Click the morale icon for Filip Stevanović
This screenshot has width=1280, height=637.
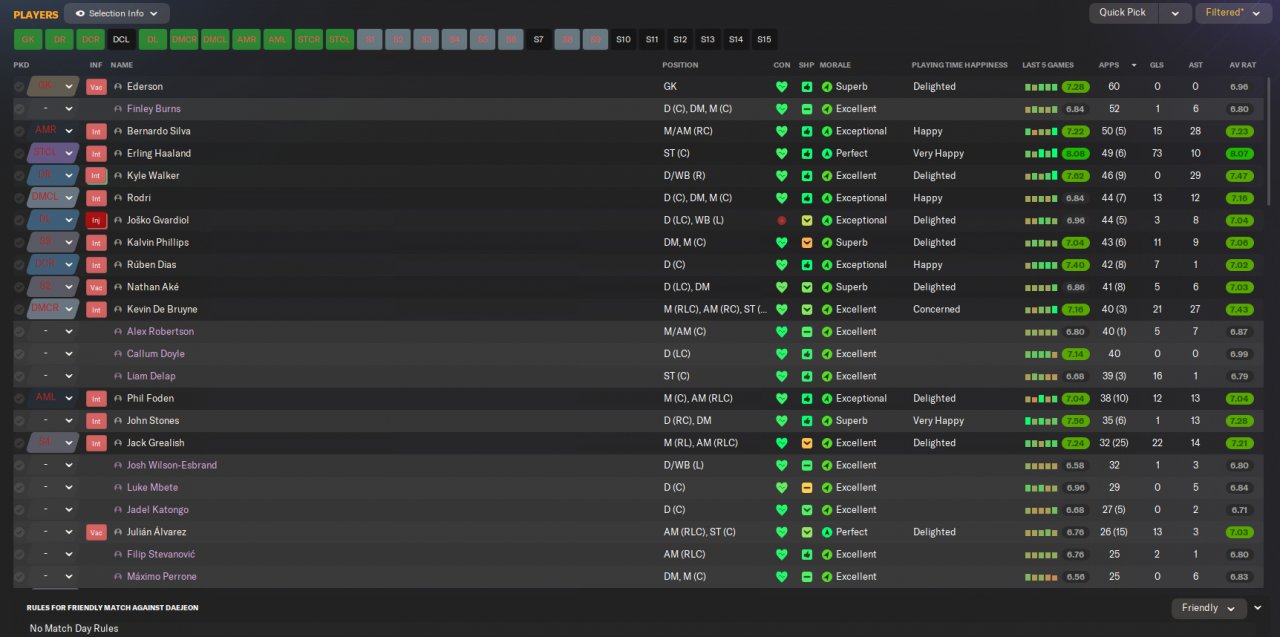click(x=827, y=555)
